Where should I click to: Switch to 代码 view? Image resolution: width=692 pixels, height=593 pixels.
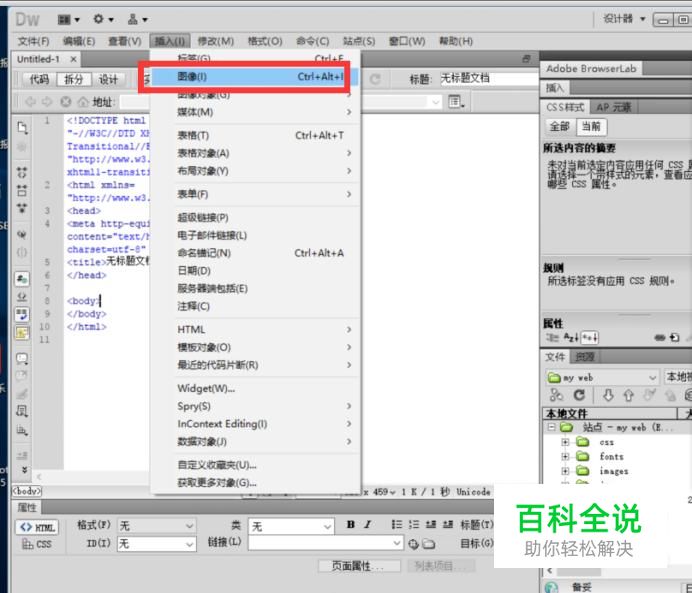click(x=39, y=79)
